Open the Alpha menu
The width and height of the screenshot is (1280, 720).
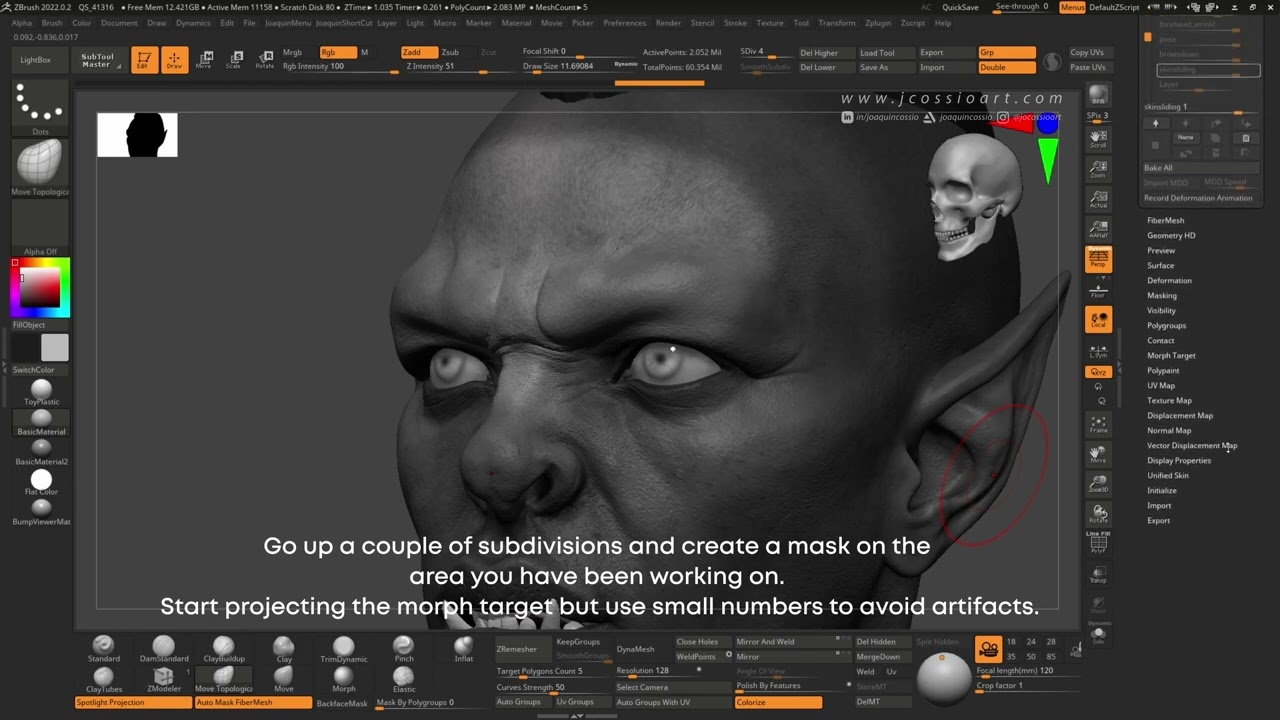(21, 23)
